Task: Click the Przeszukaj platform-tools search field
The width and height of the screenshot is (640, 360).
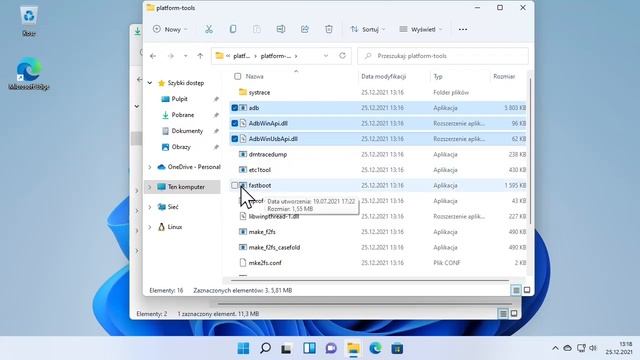Action: click(443, 56)
